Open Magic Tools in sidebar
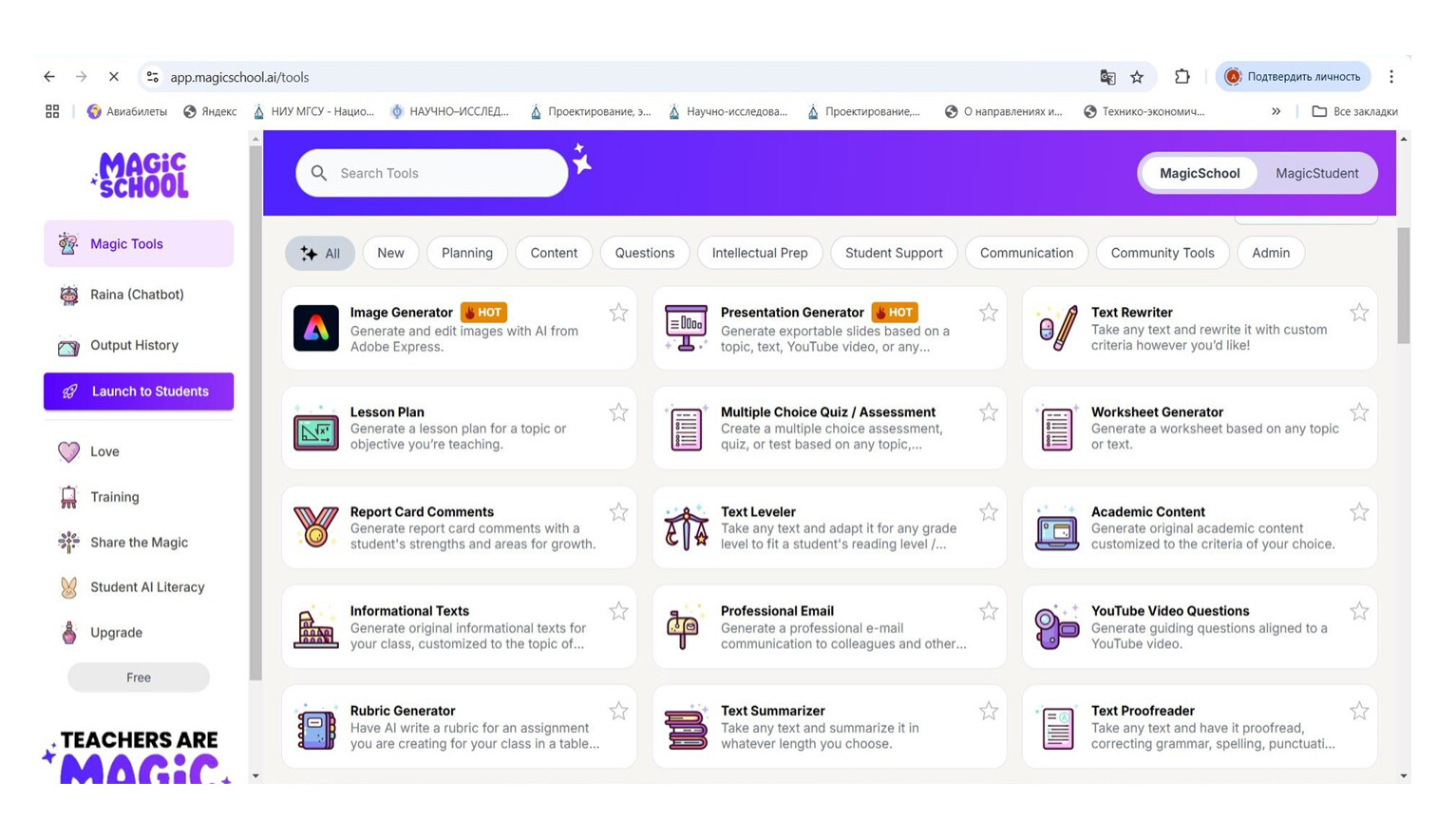This screenshot has height=821, width=1456. click(x=139, y=244)
